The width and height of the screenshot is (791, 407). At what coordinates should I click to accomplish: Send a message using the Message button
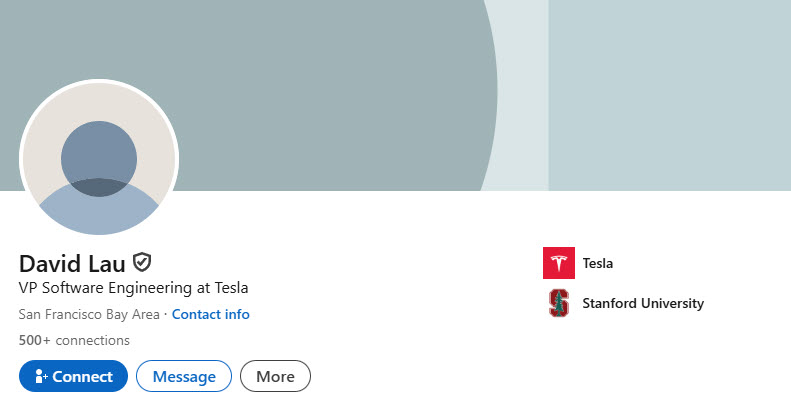click(x=184, y=377)
